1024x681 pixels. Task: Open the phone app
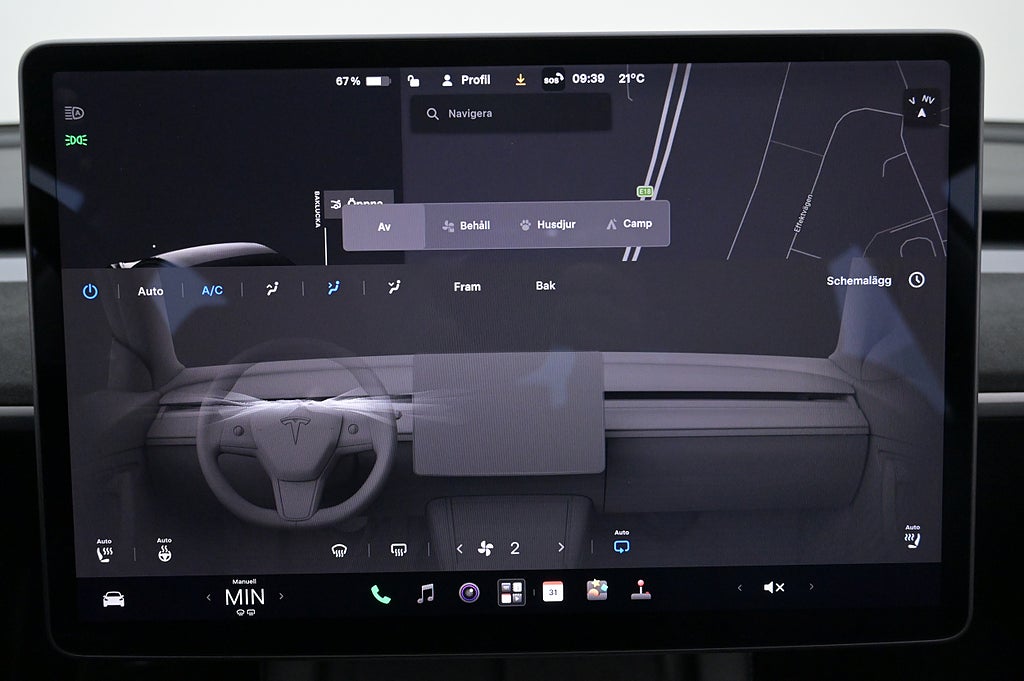[381, 594]
